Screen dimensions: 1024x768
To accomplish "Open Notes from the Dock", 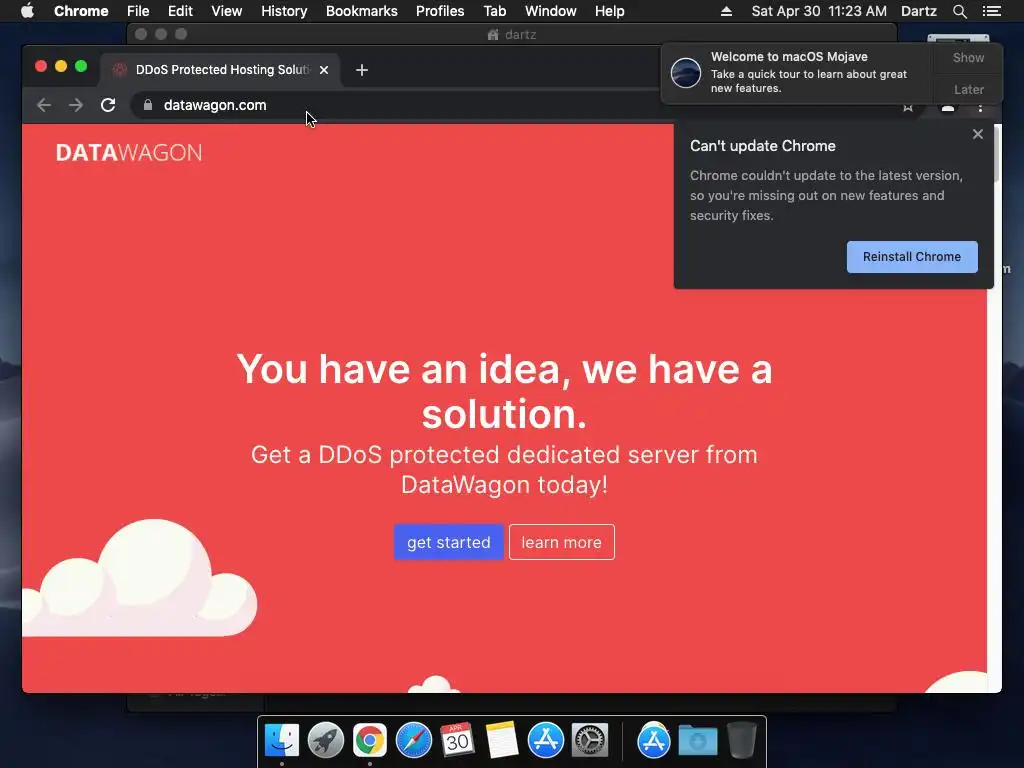I will (502, 740).
